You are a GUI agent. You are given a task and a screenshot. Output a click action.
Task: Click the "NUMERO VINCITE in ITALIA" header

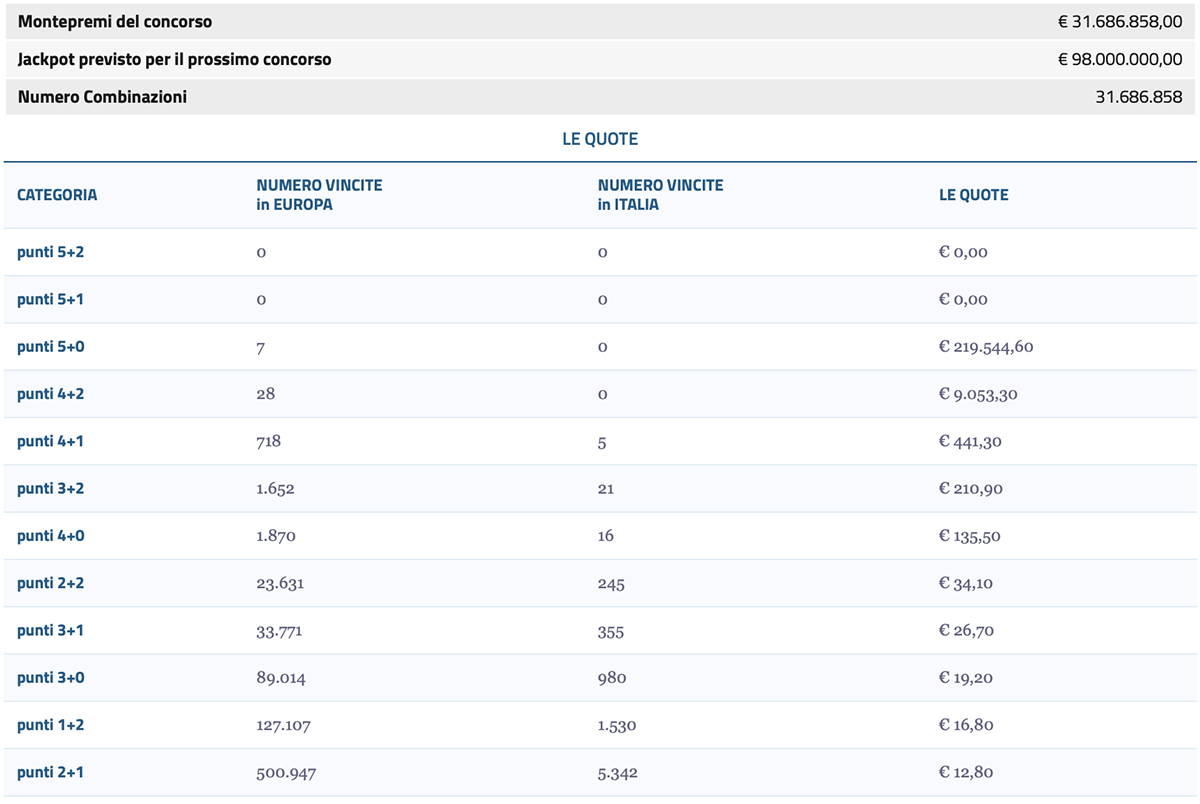point(660,195)
